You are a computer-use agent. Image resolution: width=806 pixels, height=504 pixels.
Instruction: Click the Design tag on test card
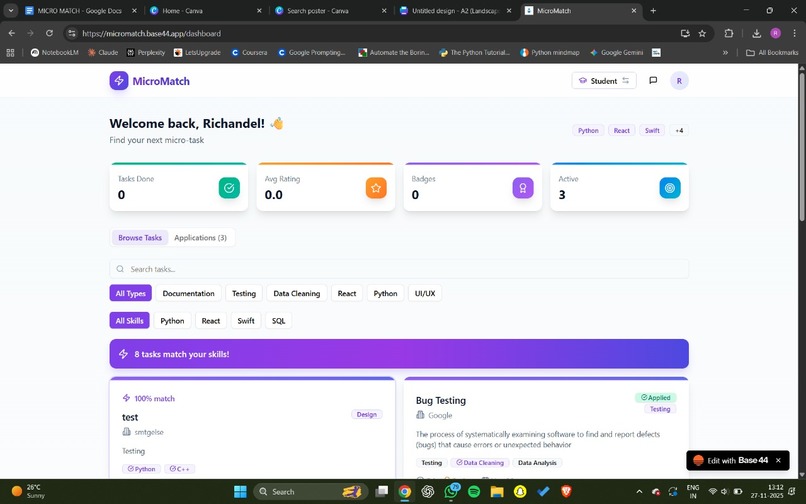click(367, 415)
